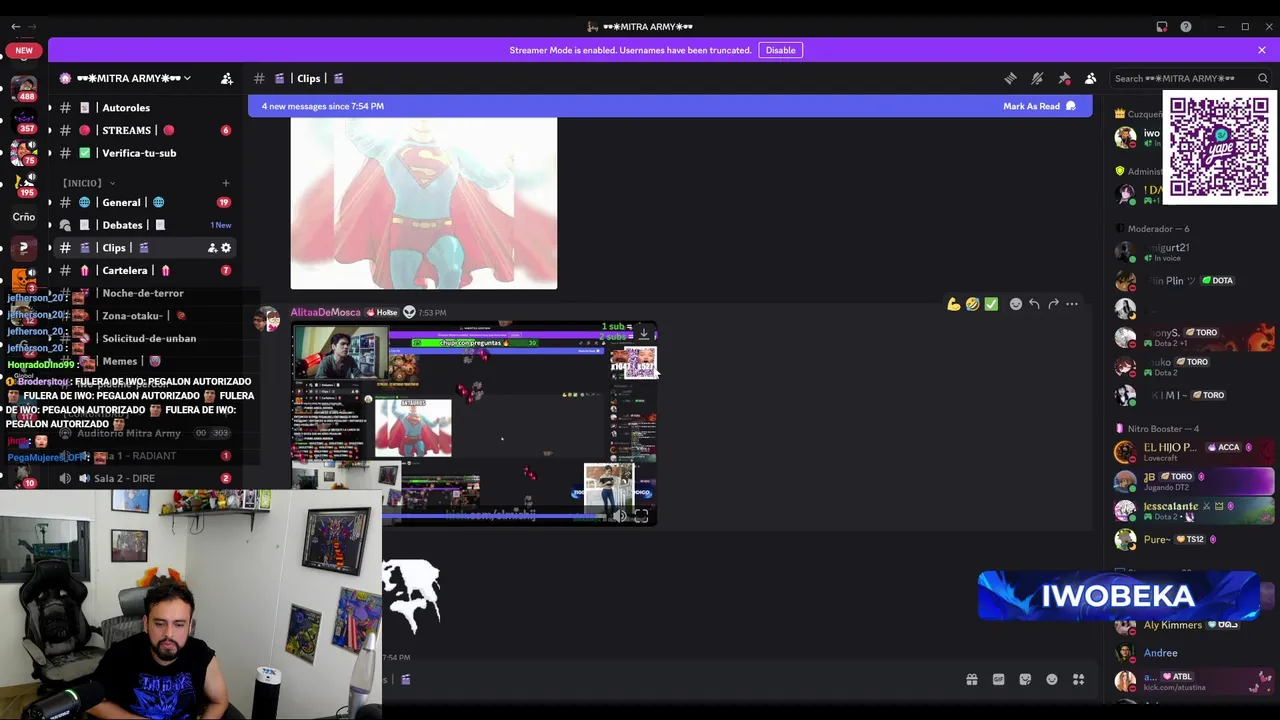Open member Aly Kimmers profile
The image size is (1280, 720).
[1190, 625]
